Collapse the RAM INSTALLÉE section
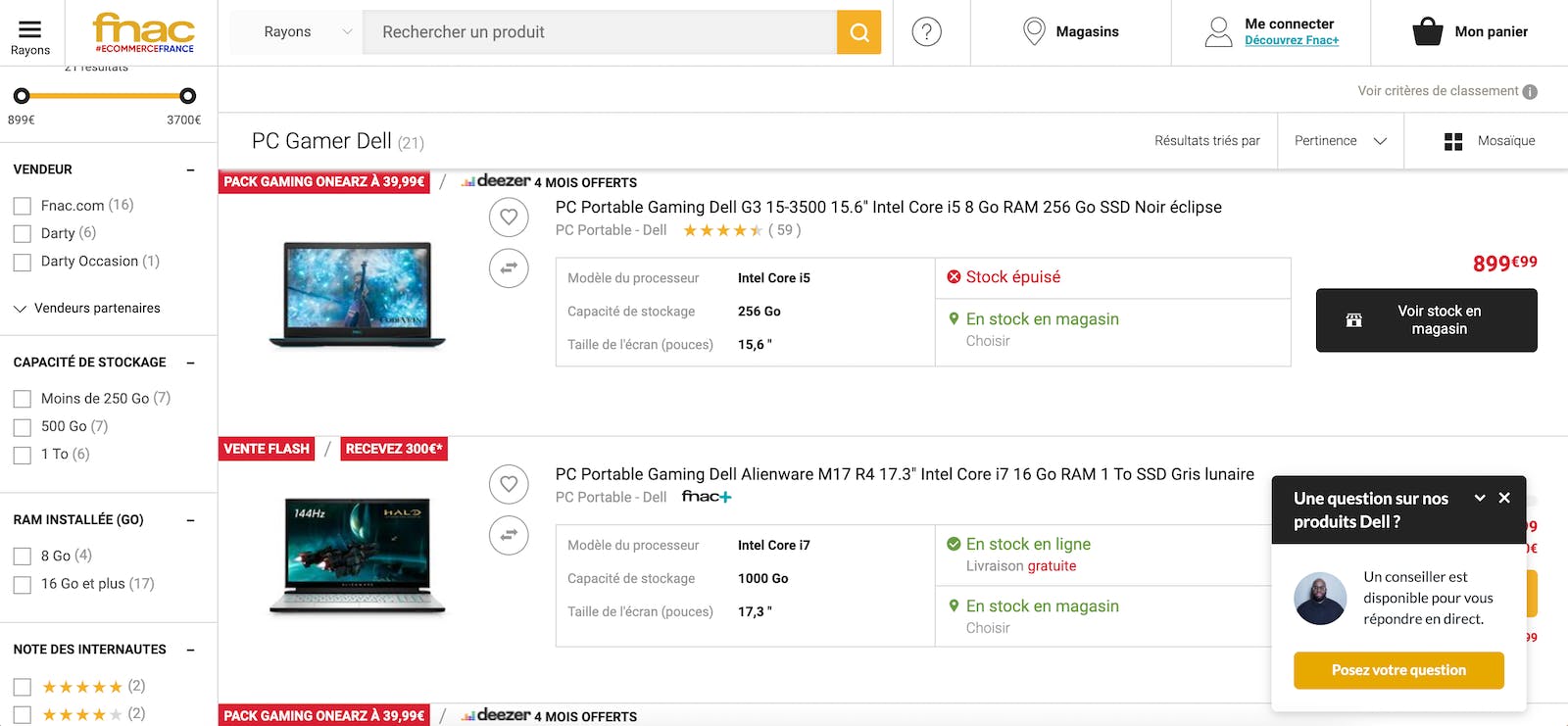 [x=190, y=520]
